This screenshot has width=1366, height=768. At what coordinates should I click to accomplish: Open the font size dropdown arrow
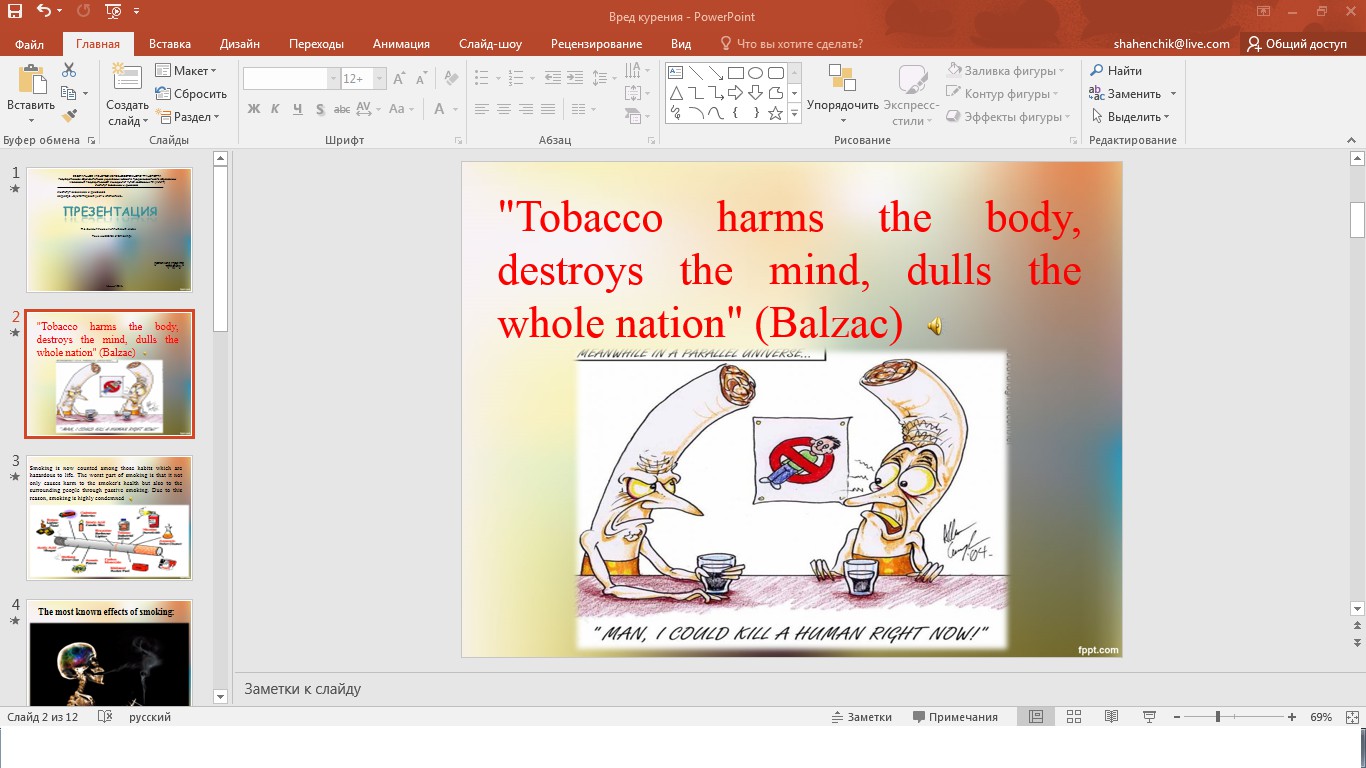(380, 78)
